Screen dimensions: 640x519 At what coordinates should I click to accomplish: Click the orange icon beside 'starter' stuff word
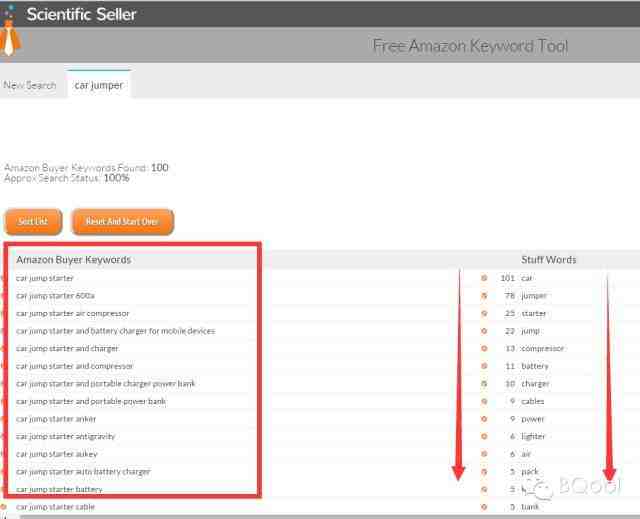tap(484, 313)
